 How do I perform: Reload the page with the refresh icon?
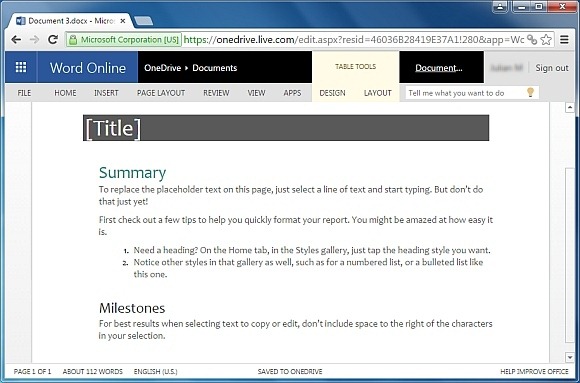click(53, 40)
